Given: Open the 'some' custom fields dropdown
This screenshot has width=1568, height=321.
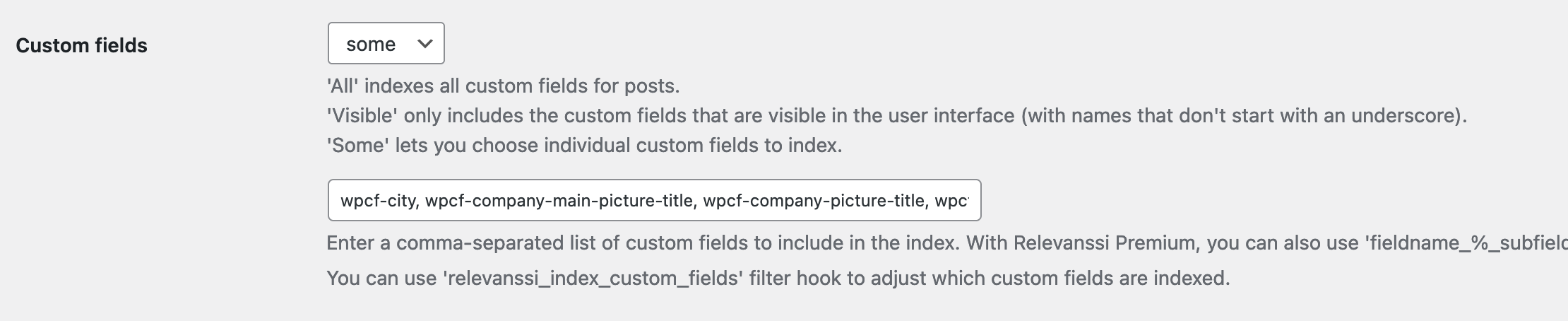Looking at the screenshot, I should [x=385, y=44].
